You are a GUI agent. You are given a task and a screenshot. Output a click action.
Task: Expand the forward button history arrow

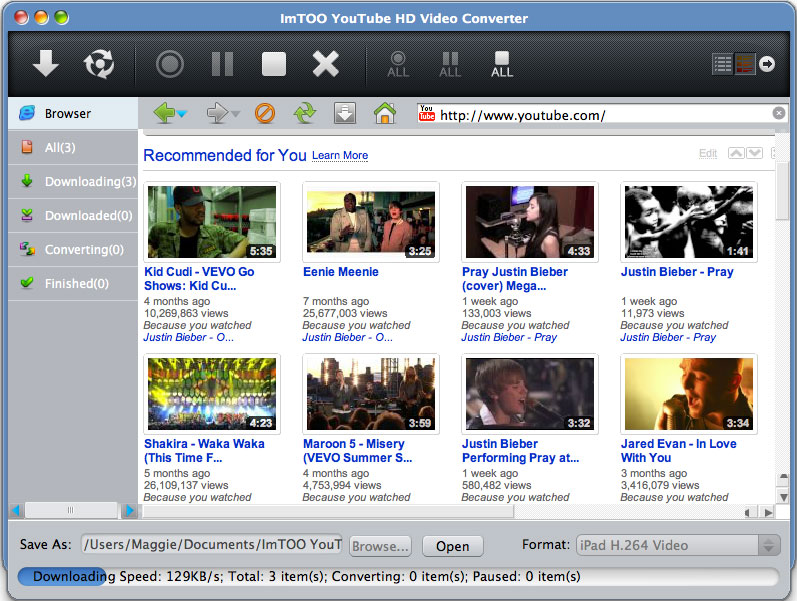236,114
